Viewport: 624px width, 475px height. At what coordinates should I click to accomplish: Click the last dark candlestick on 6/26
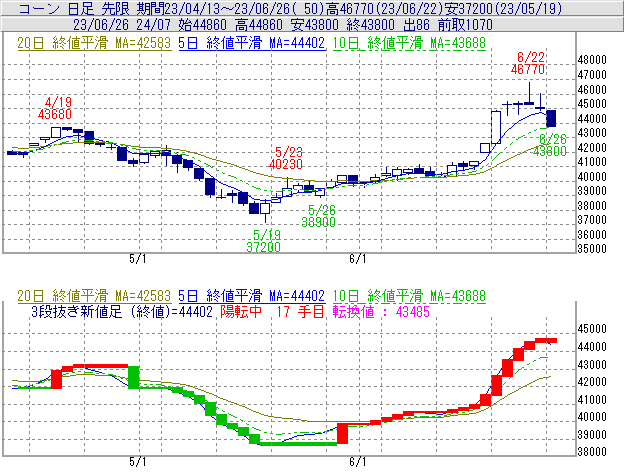pyautogui.click(x=551, y=119)
